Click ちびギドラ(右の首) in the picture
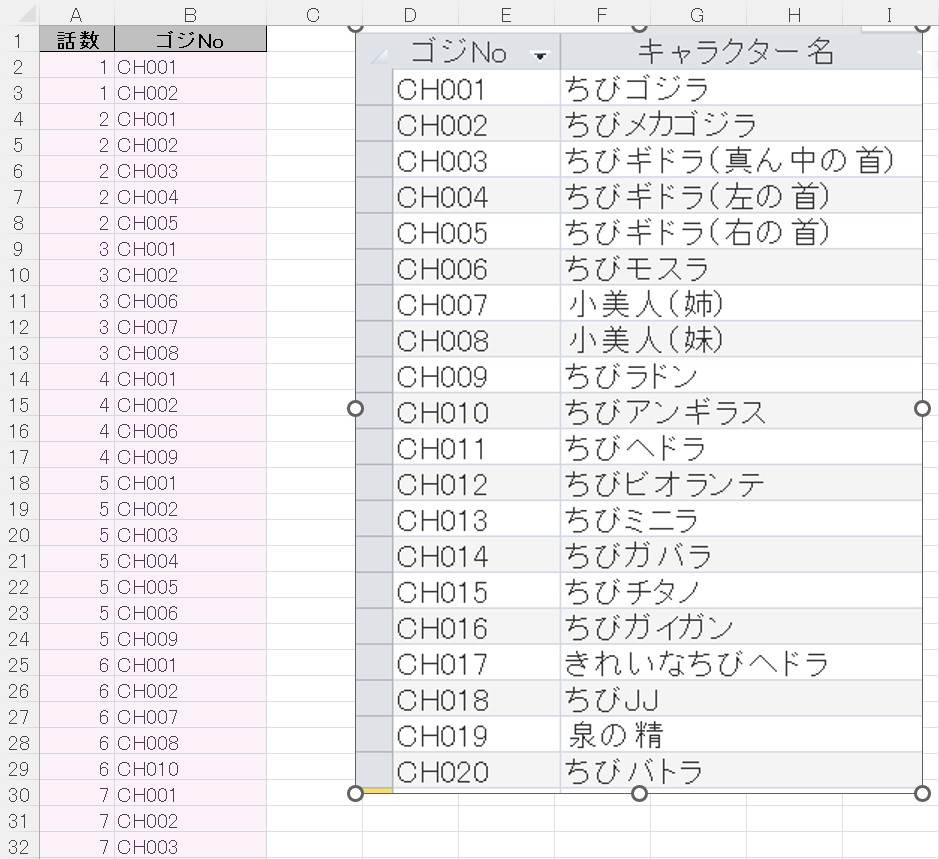 coord(697,232)
